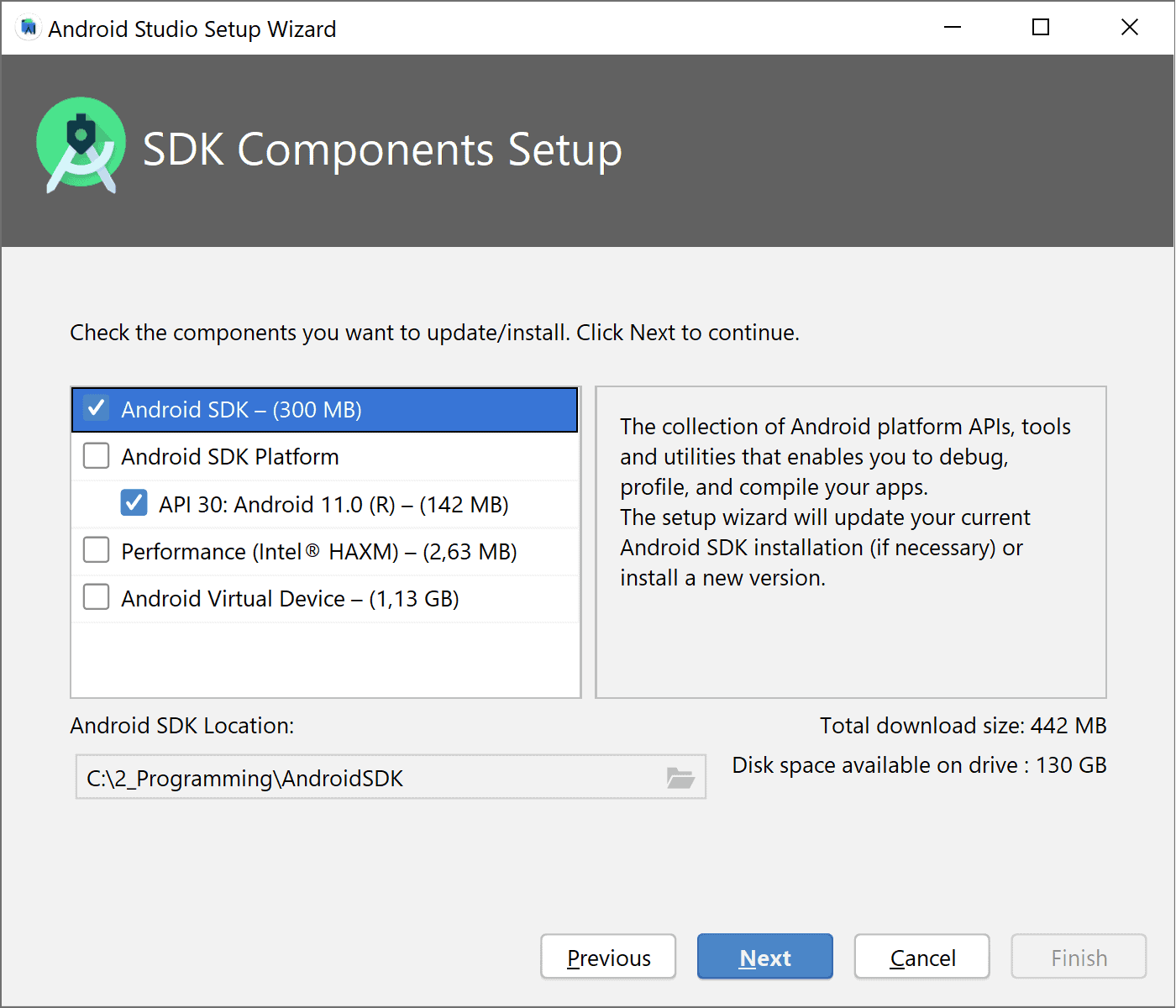Maximize the Setup Wizard window
The height and width of the screenshot is (1008, 1176).
[1041, 28]
